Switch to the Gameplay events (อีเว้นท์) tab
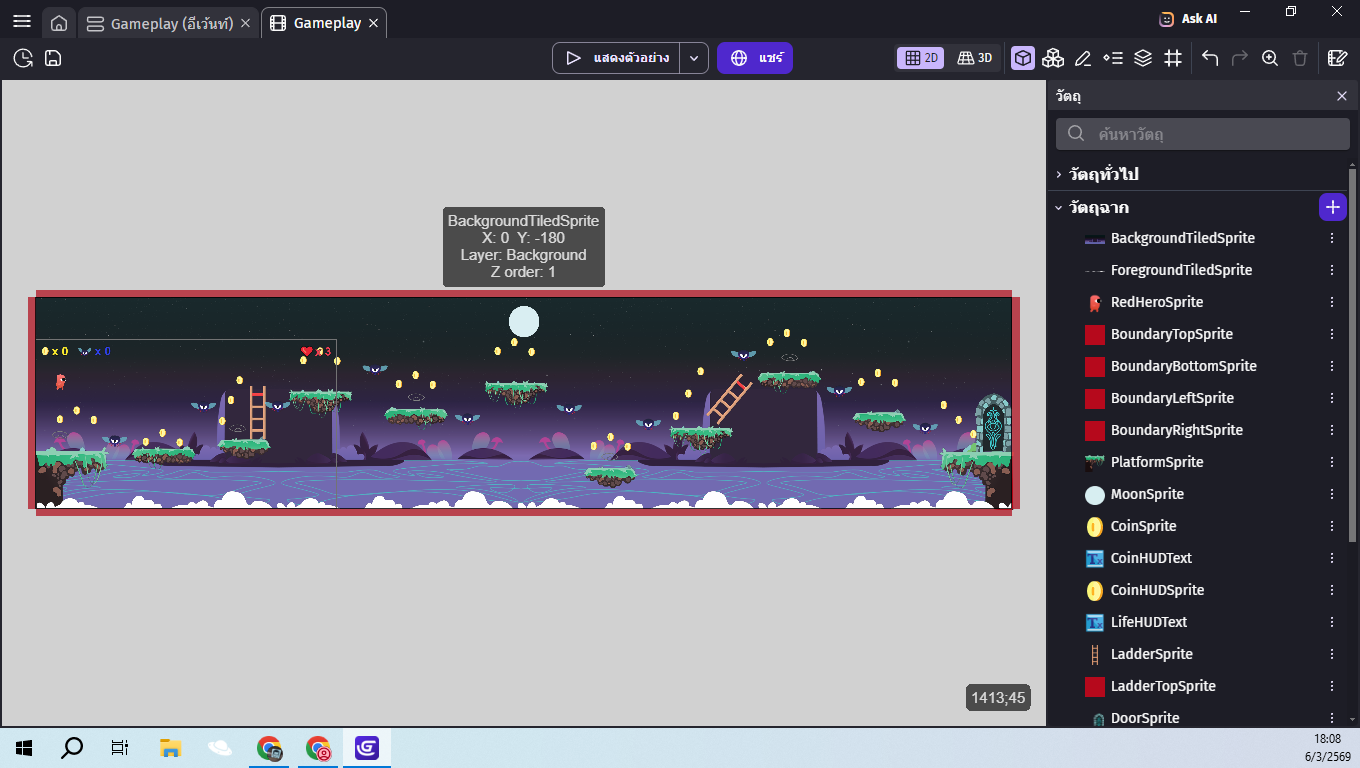1360x768 pixels. 168,23
